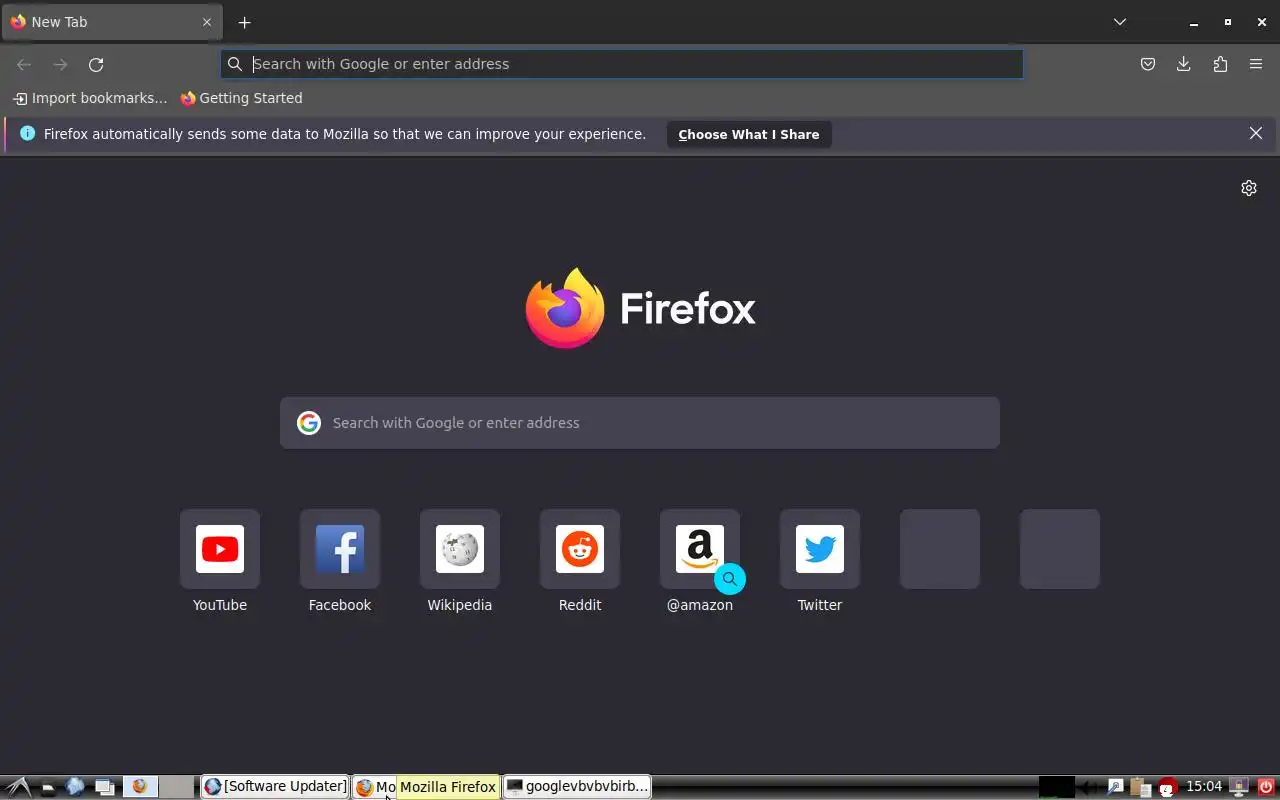
Task: Open the Wikipedia shortcut tile
Action: click(460, 549)
